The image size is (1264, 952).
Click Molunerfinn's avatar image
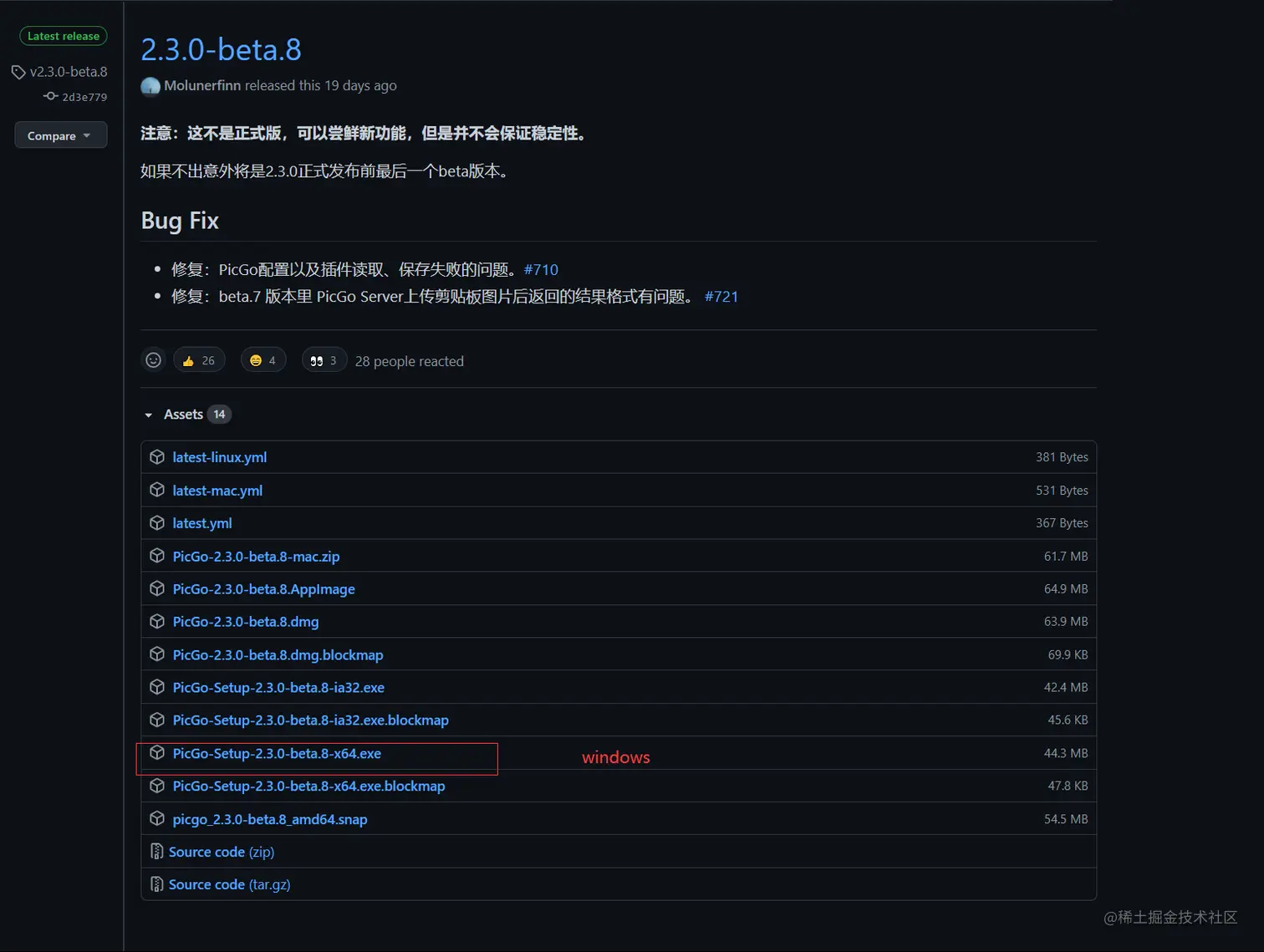(x=150, y=86)
